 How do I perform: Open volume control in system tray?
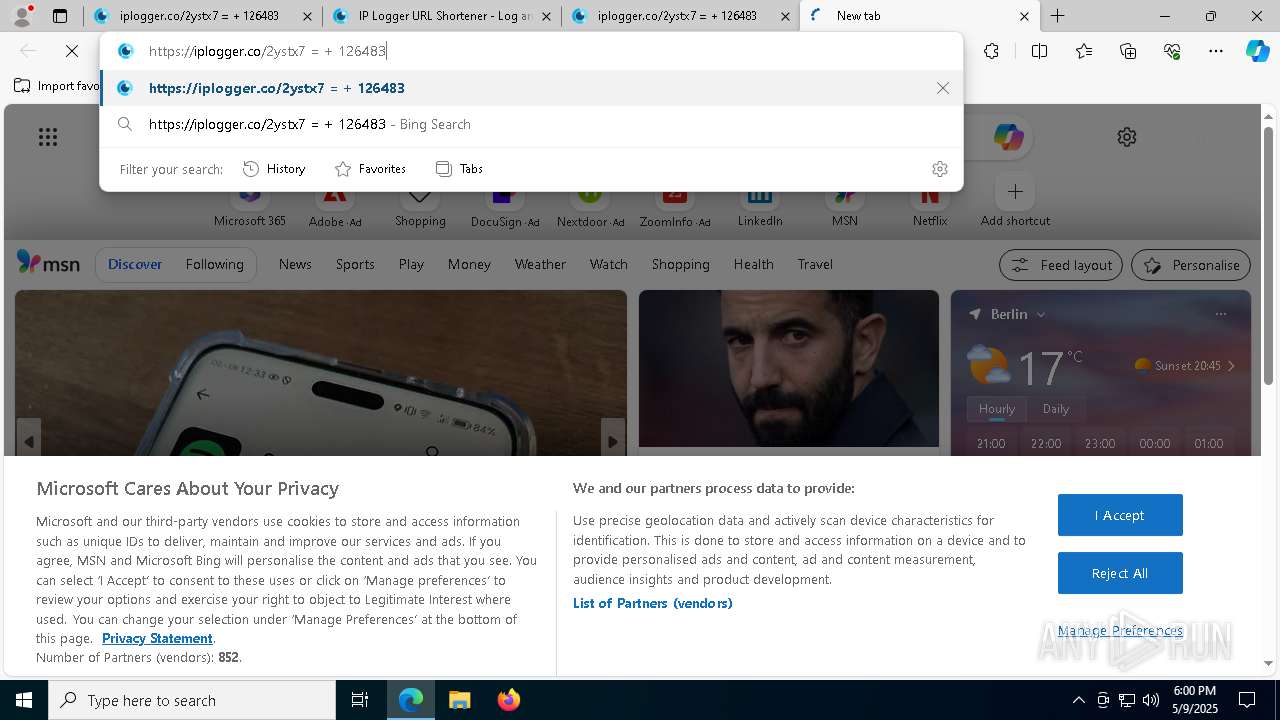(1151, 700)
